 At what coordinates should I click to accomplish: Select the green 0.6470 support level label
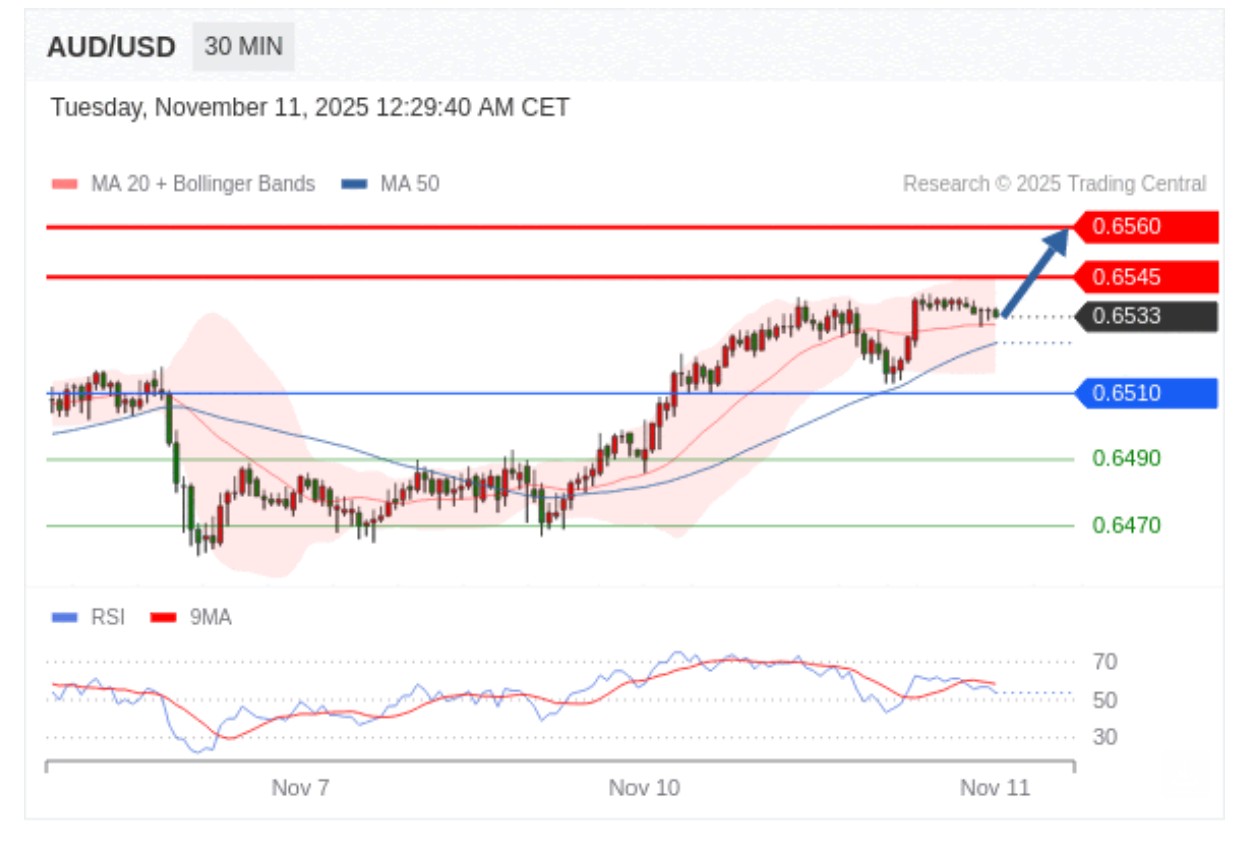click(x=1126, y=525)
